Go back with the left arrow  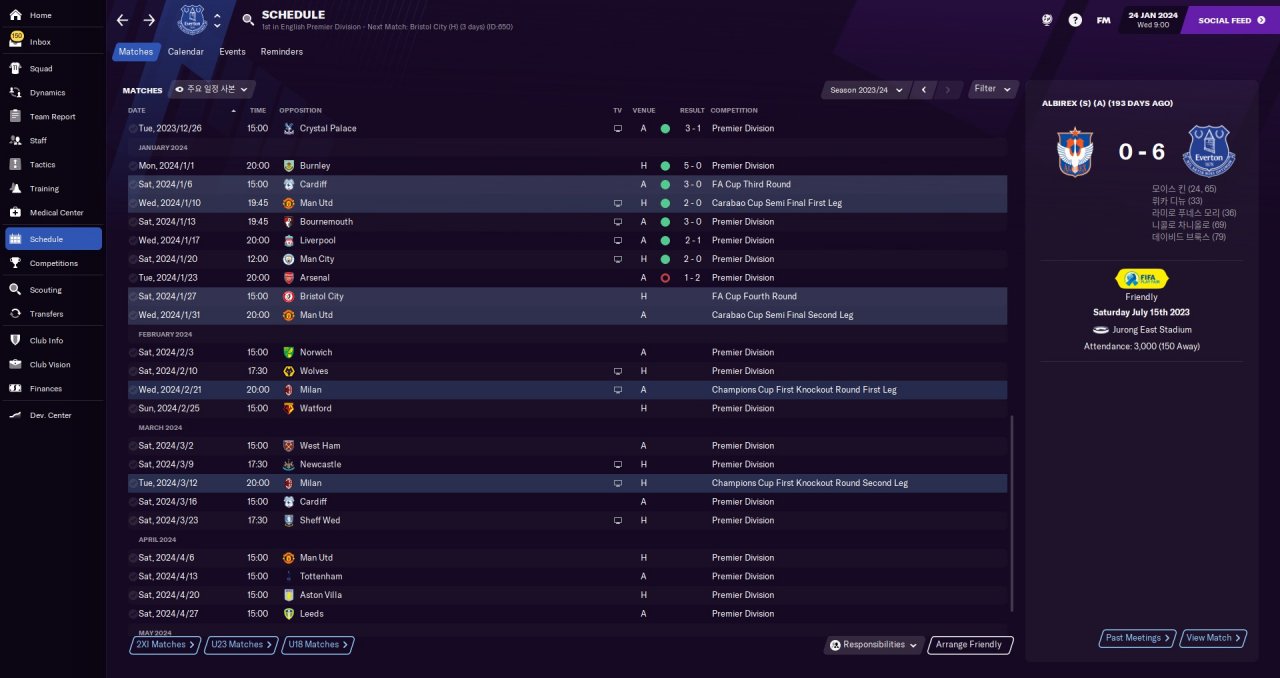click(x=122, y=20)
